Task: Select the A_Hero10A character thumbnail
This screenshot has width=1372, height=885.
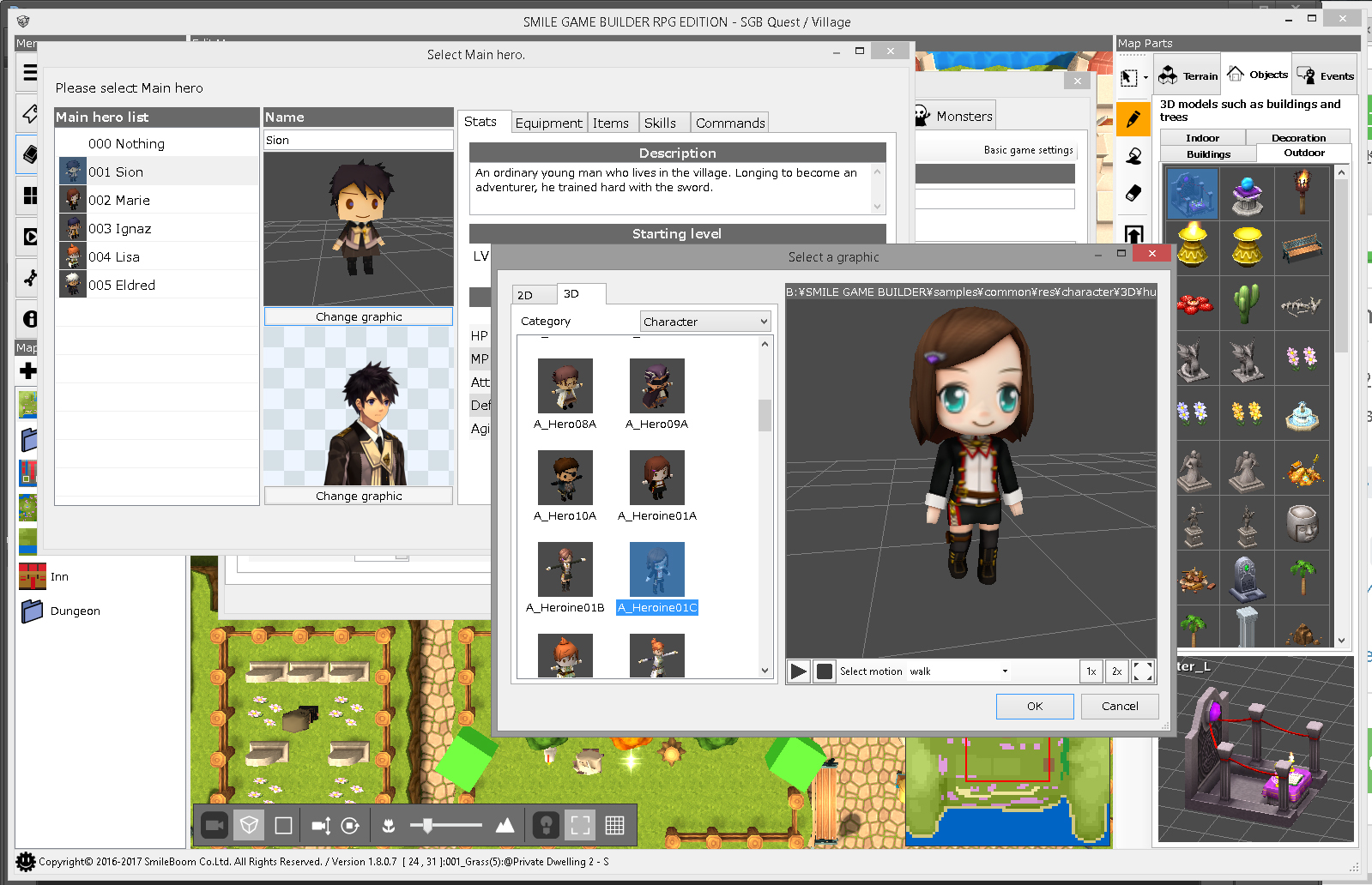Action: click(565, 478)
